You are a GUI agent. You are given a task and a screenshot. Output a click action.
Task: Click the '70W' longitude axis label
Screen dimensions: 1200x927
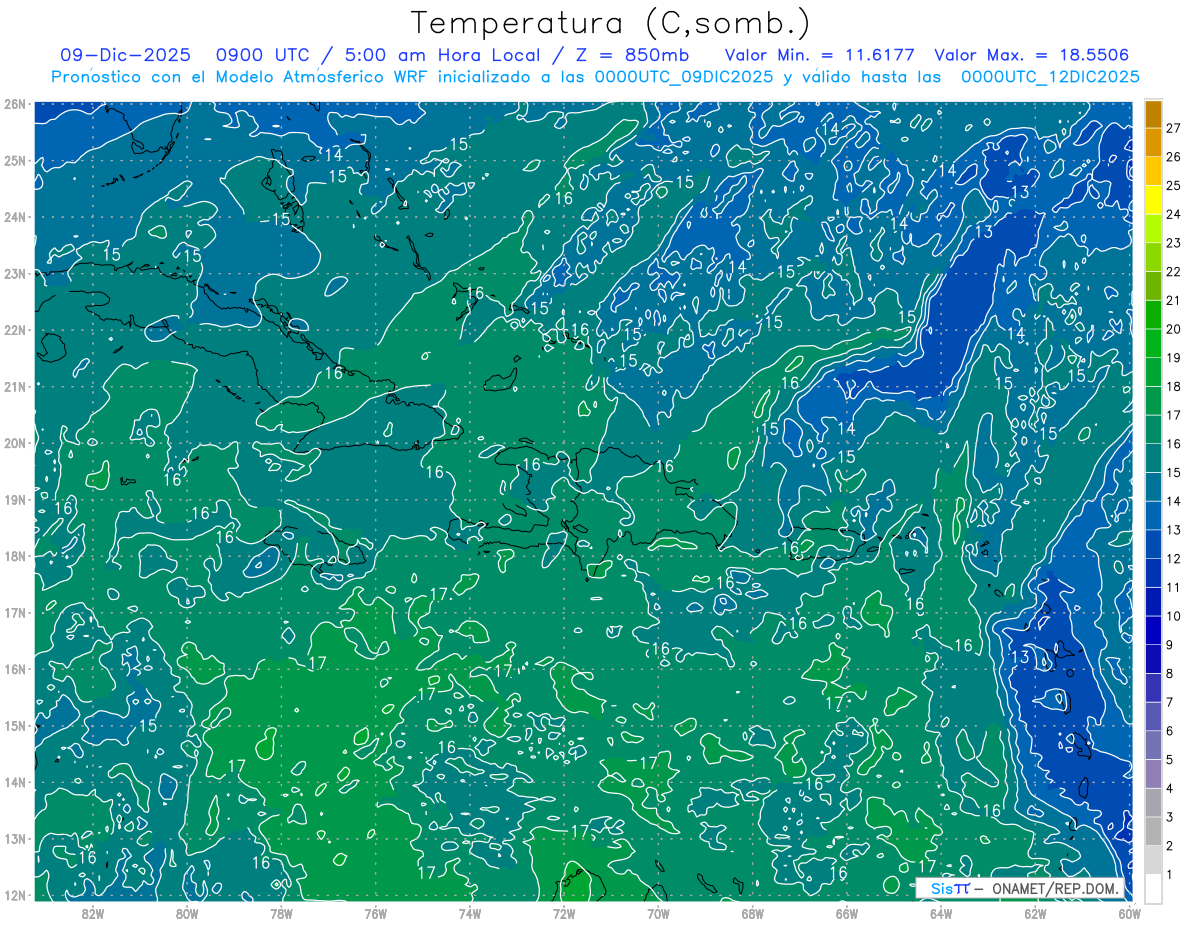[x=658, y=913]
